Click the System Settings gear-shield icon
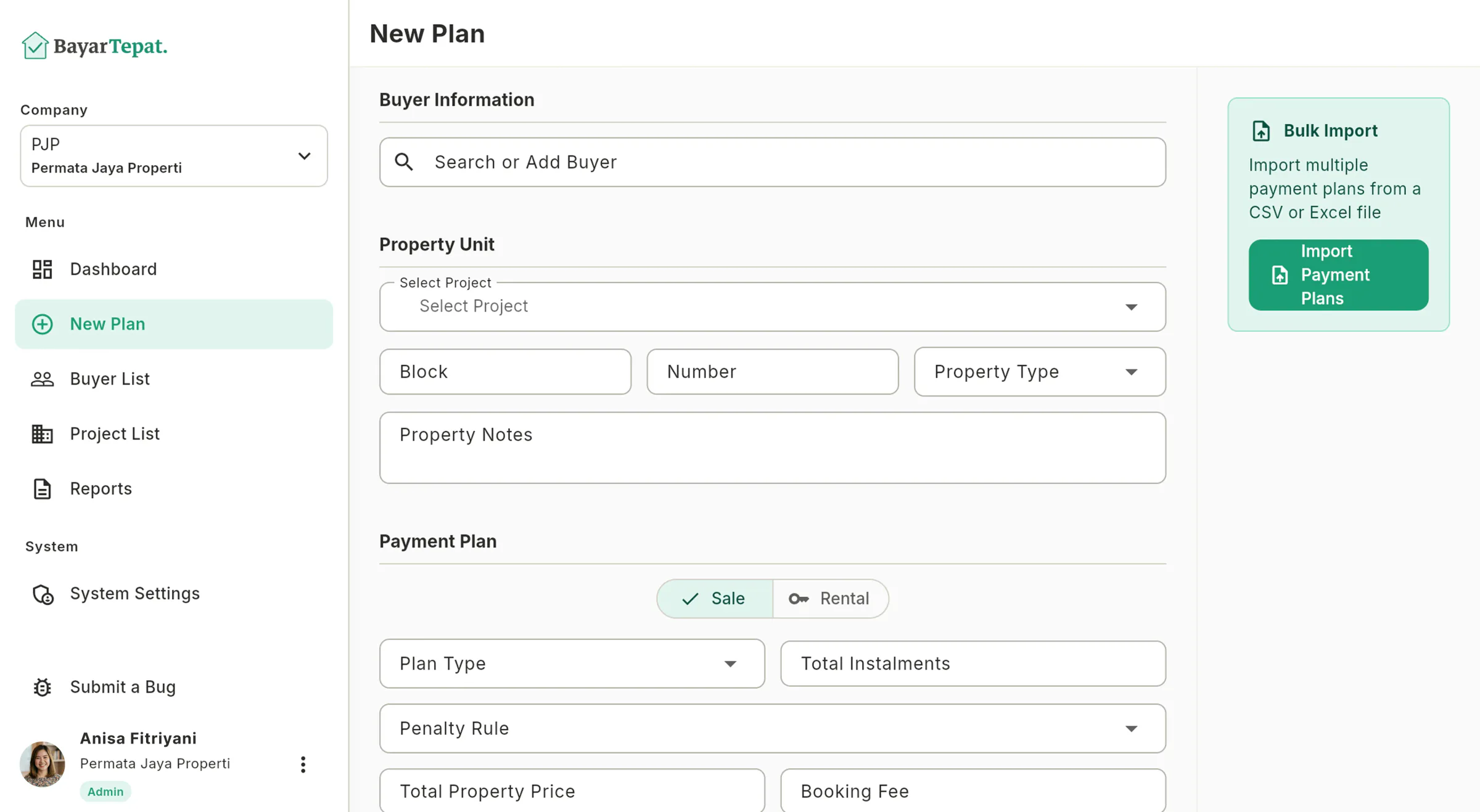The width and height of the screenshot is (1480, 812). click(x=43, y=594)
